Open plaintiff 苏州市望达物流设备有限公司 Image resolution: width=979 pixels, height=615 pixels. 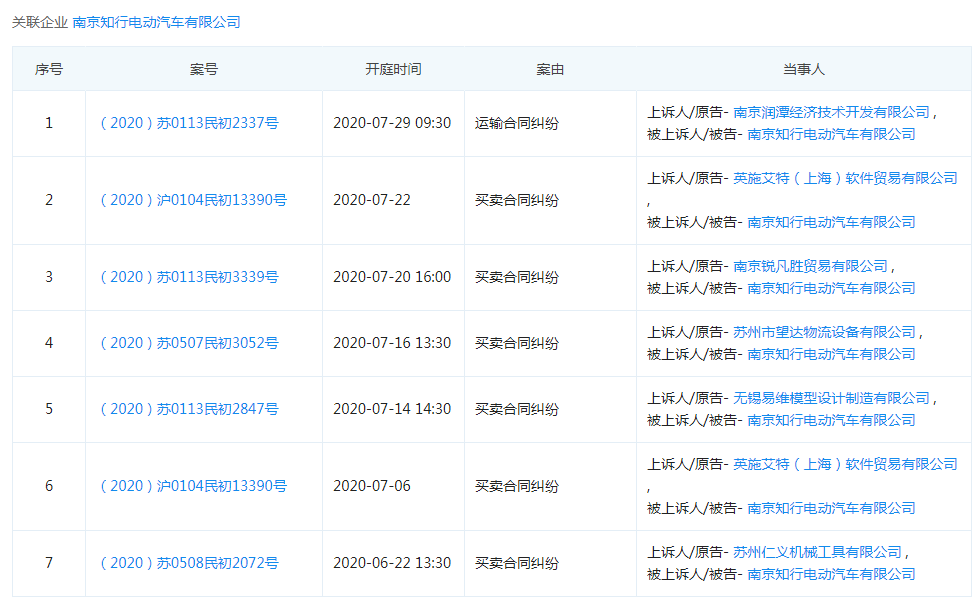pyautogui.click(x=824, y=333)
